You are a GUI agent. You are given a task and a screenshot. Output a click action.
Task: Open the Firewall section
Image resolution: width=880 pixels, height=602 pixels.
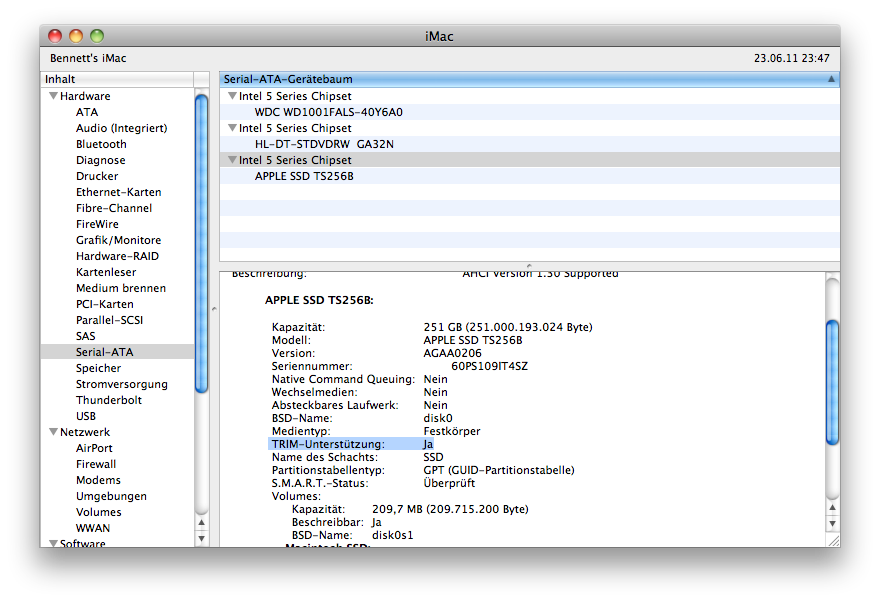pyautogui.click(x=96, y=464)
